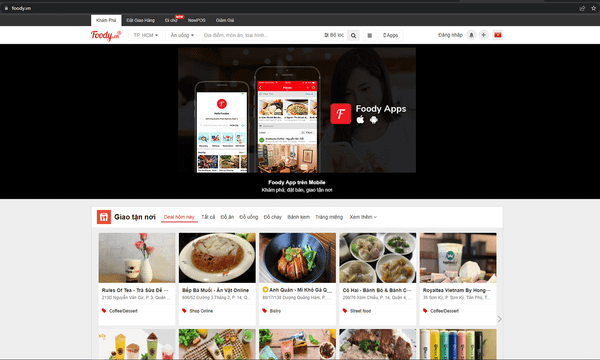600x360 pixels.
Task: Click Coffee/Dessert tag under Royaltea
Action: click(x=444, y=311)
